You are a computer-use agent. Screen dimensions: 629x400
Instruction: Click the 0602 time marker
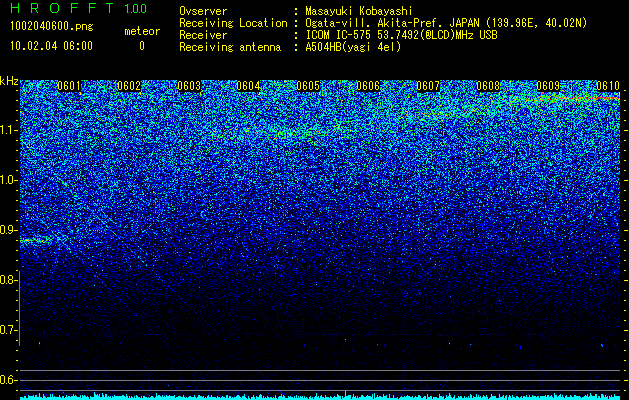(129, 86)
